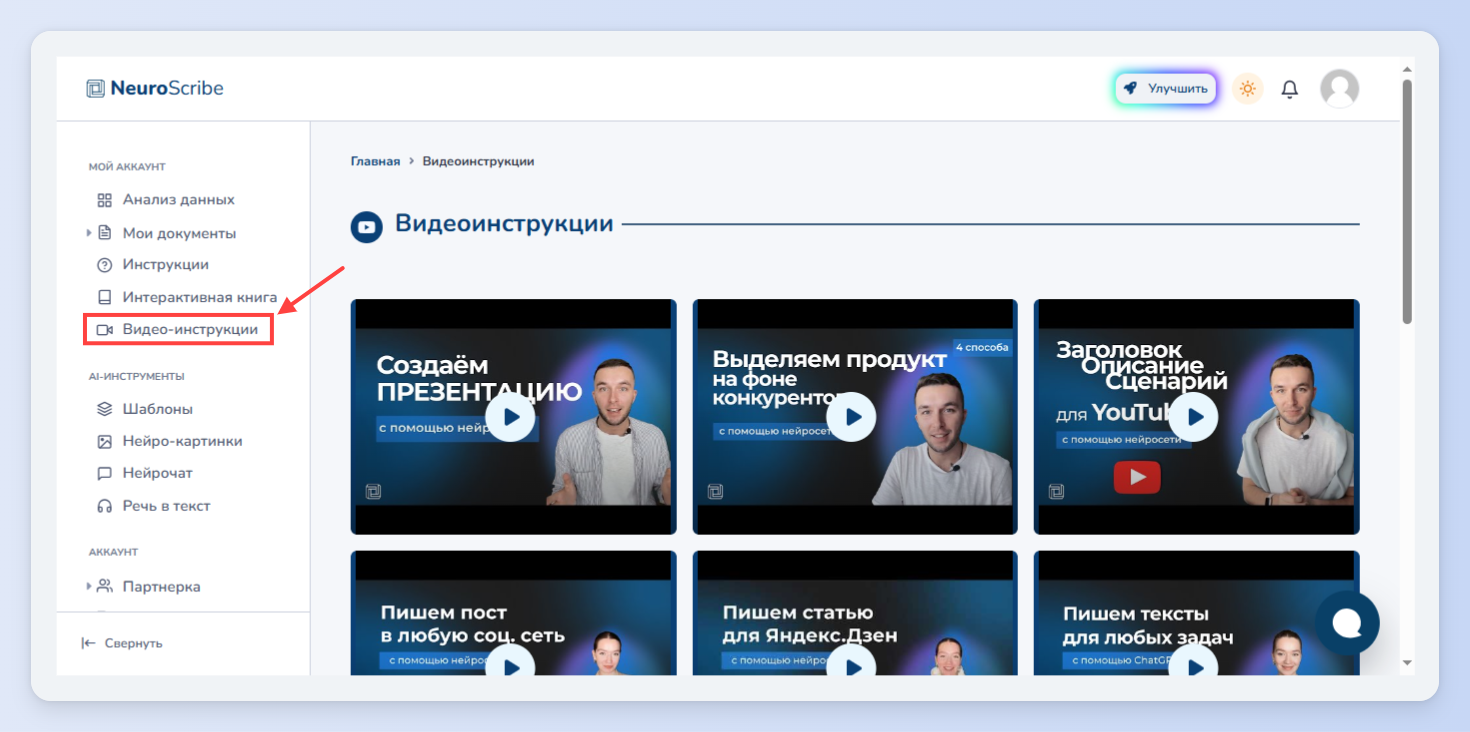
Task: Open Нейро-картинки in the sidebar
Action: (182, 441)
